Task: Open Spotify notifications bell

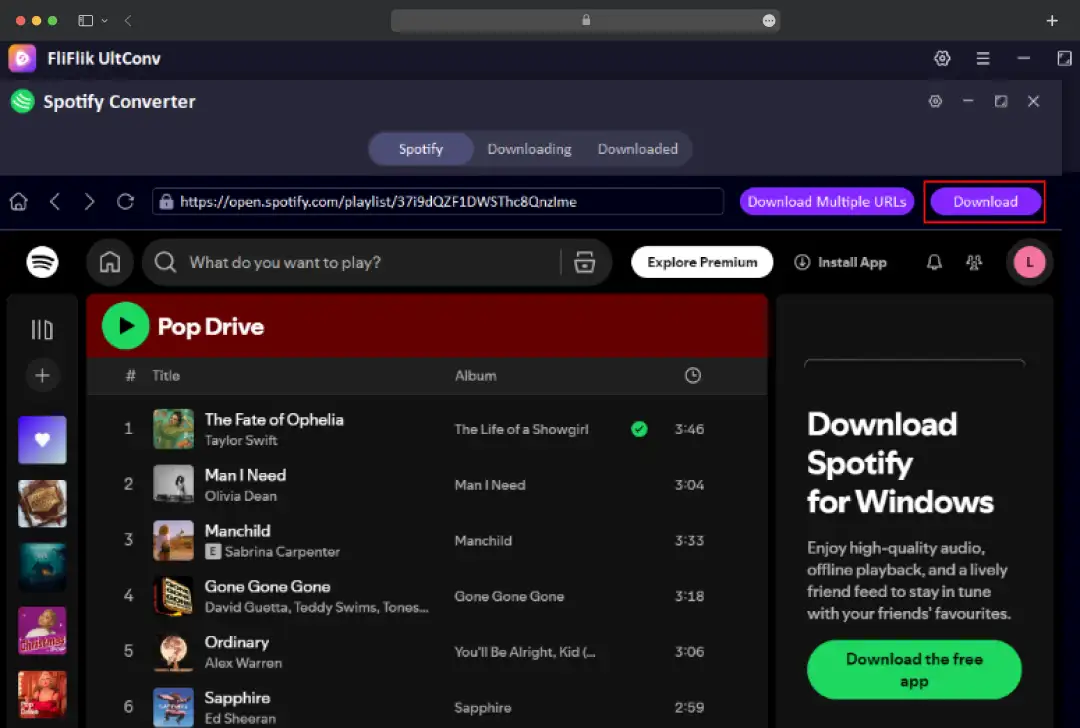Action: tap(934, 262)
